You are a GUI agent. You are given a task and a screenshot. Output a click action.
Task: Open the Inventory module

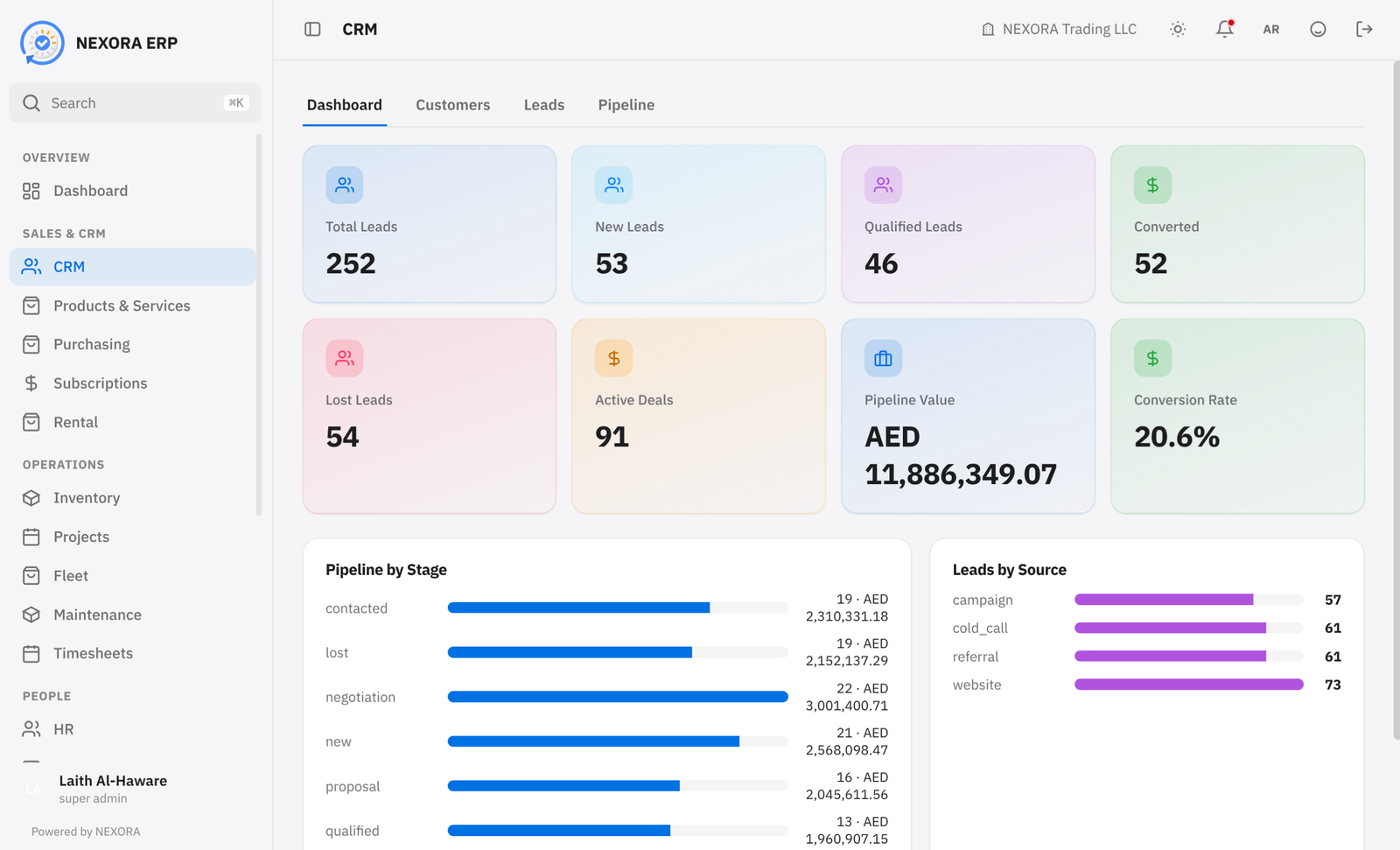click(133, 498)
